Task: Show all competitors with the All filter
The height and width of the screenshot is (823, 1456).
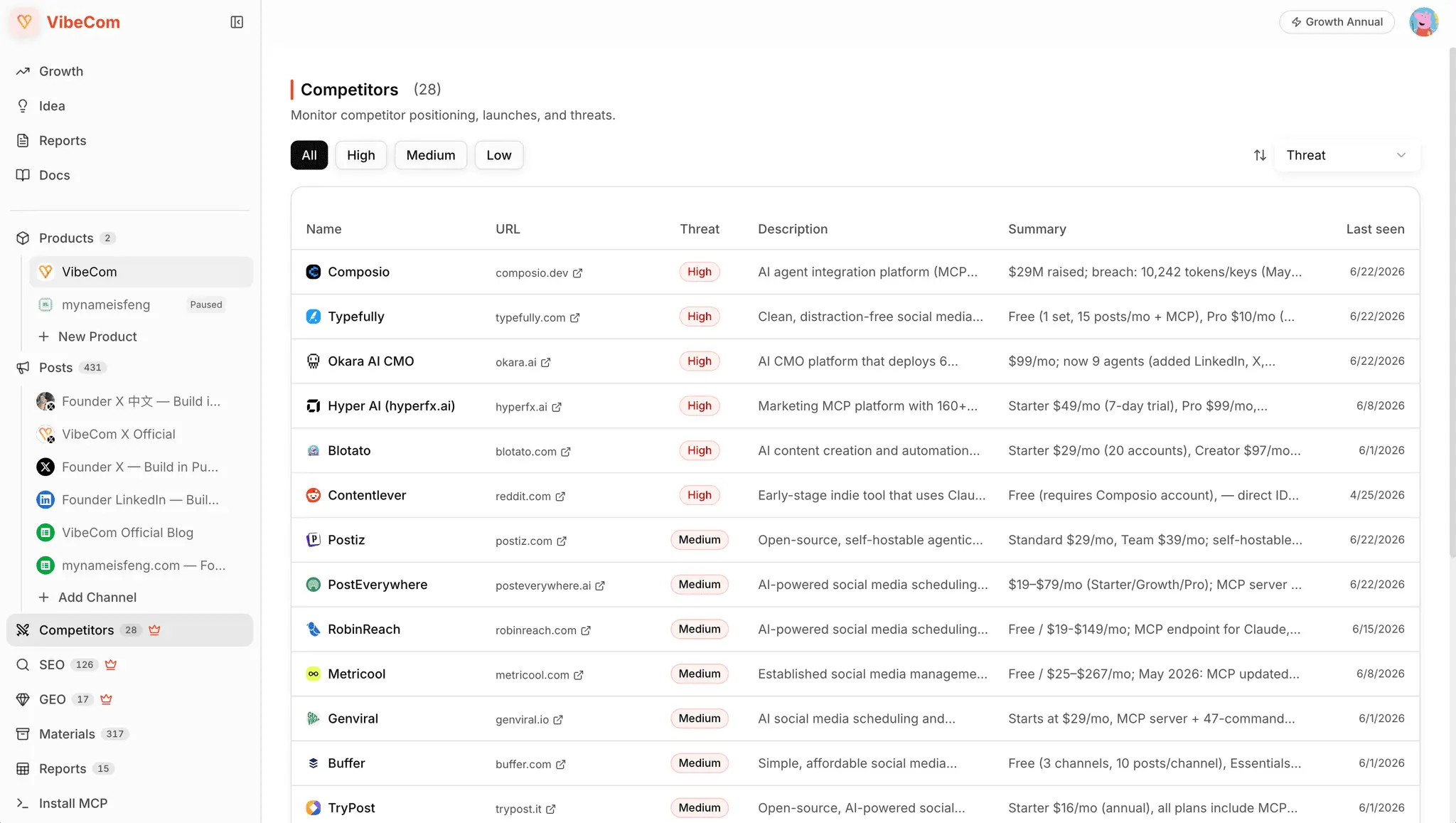Action: click(309, 155)
